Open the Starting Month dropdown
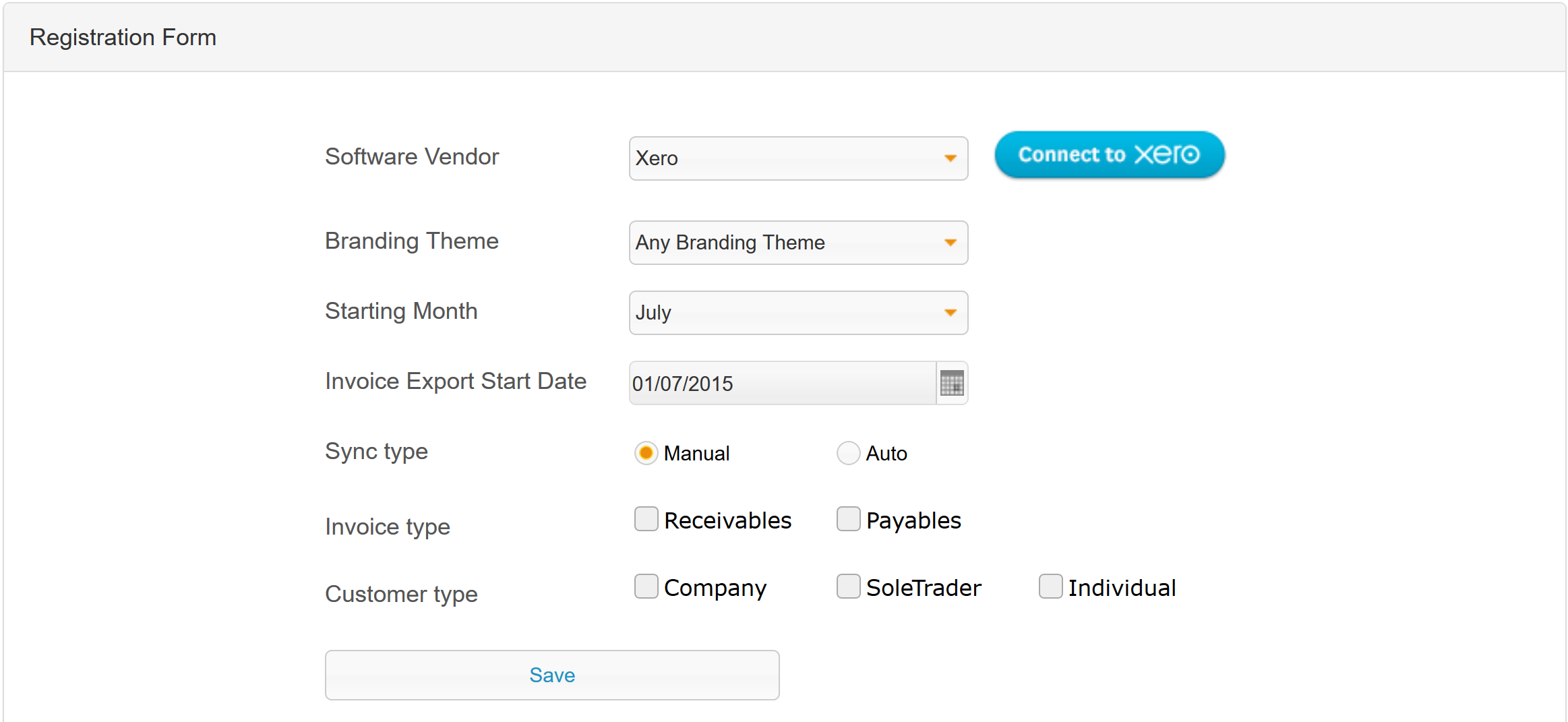Viewport: 1568px width, 722px height. [x=798, y=313]
